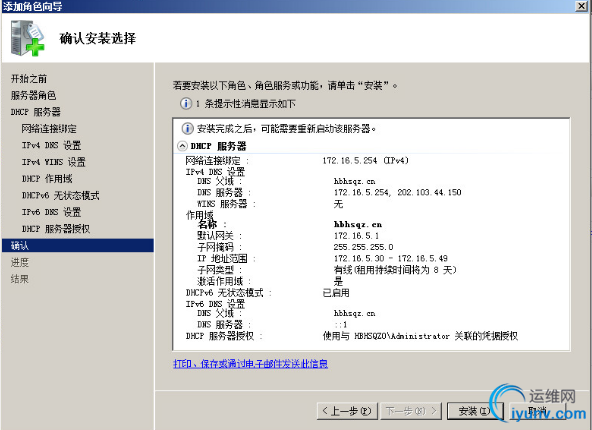Click default gateway value 172.16.5.1

[x=356, y=236]
